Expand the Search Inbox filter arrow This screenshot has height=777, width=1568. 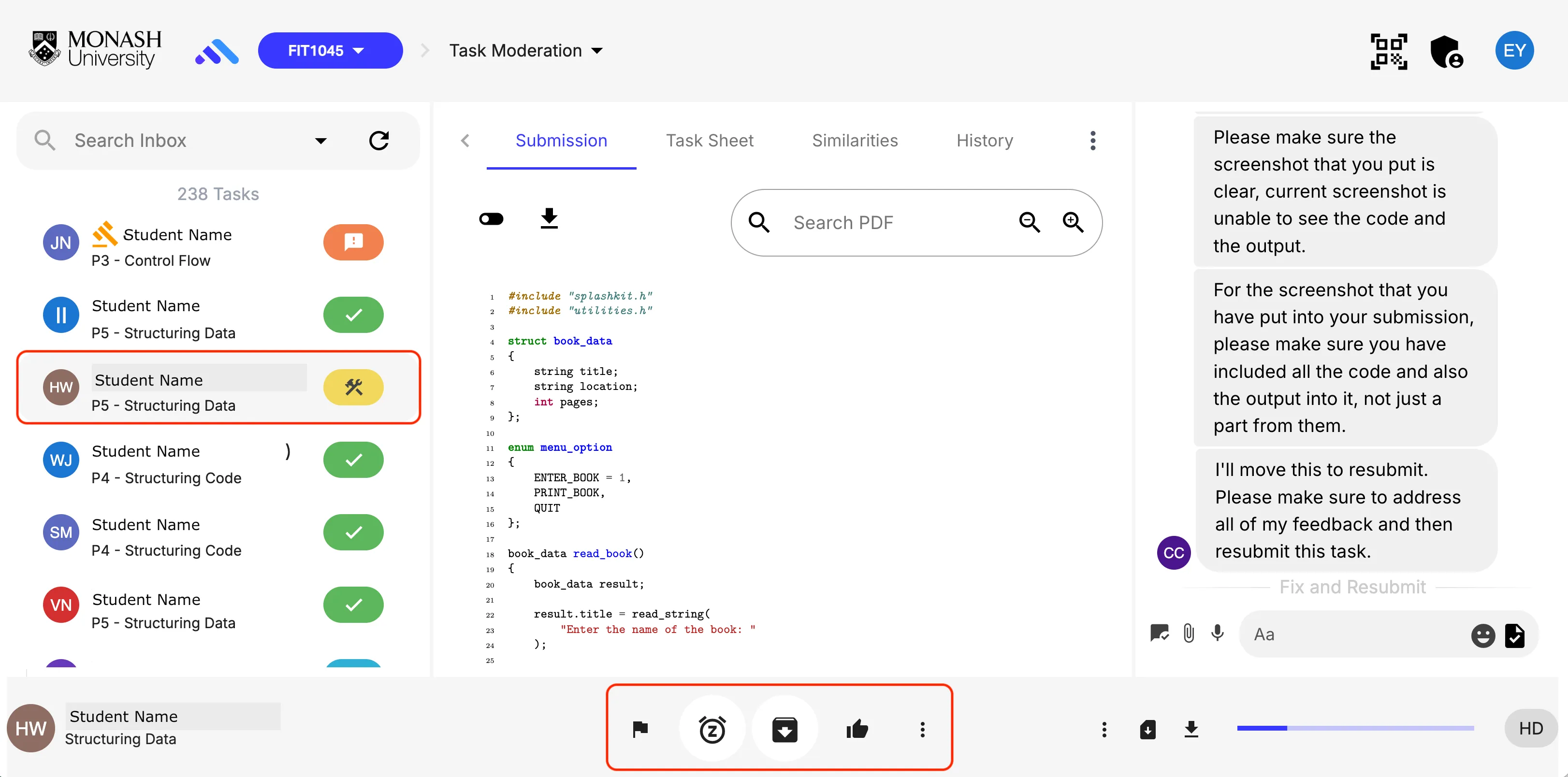click(320, 141)
